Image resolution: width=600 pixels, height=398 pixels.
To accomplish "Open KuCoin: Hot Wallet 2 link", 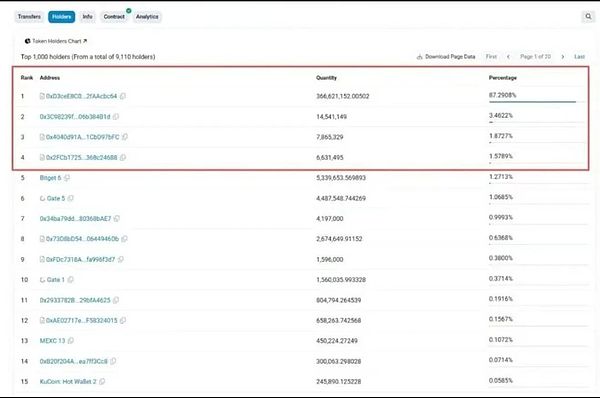I will coord(68,382).
